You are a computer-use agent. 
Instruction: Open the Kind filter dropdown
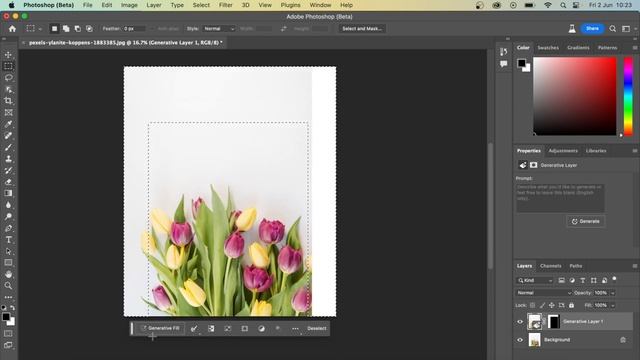pyautogui.click(x=535, y=280)
